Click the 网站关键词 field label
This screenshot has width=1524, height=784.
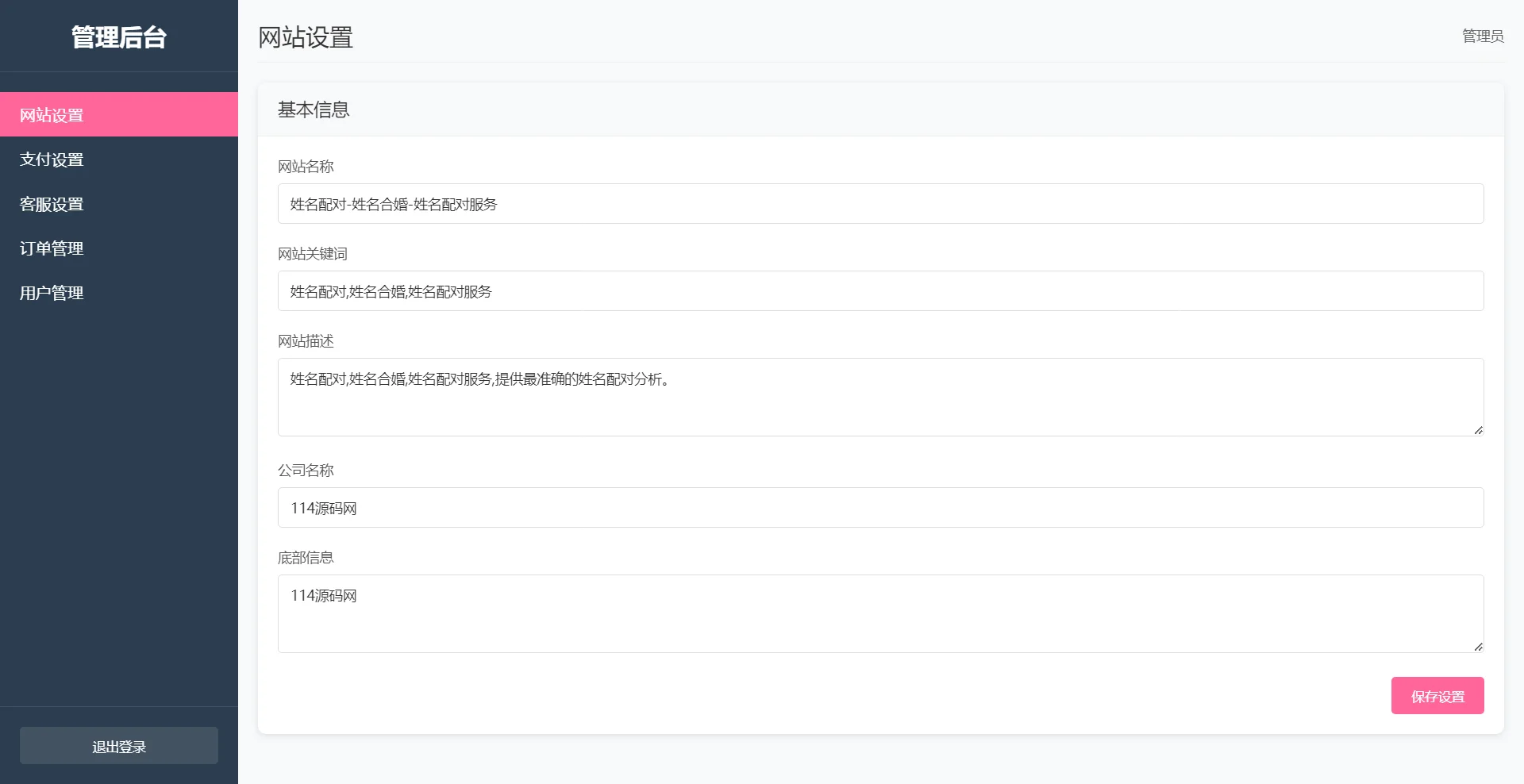(x=313, y=254)
